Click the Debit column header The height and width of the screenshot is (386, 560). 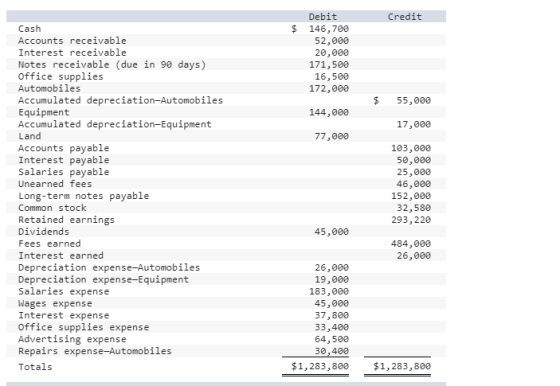pyautogui.click(x=322, y=17)
